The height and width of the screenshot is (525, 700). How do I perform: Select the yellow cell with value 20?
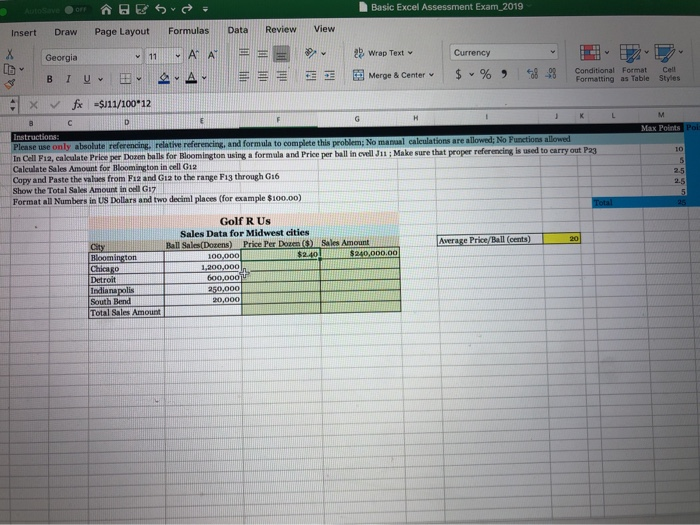pos(561,239)
